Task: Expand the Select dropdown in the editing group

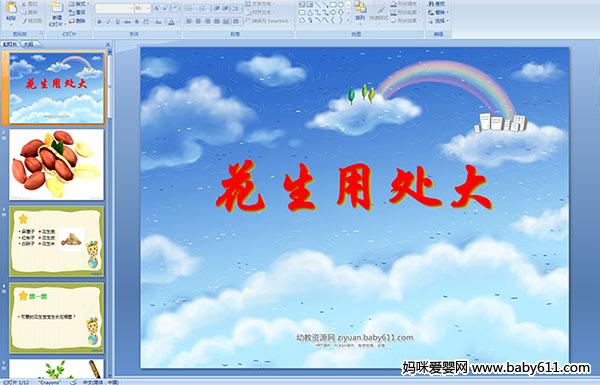Action: pyautogui.click(x=439, y=21)
